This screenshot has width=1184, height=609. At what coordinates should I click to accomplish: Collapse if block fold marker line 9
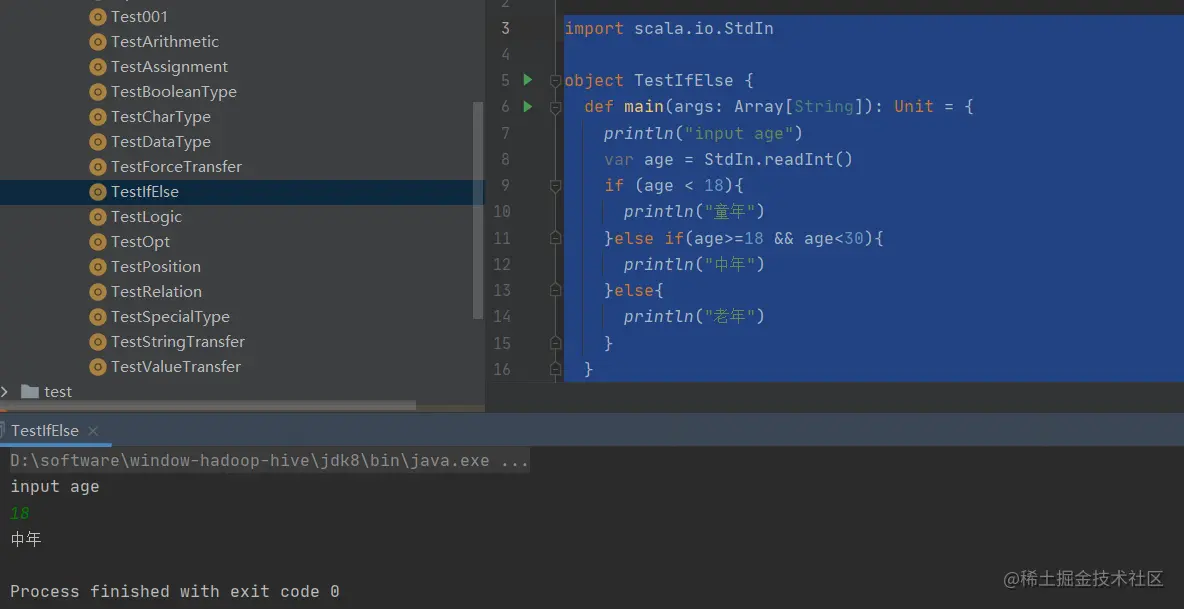[556, 186]
